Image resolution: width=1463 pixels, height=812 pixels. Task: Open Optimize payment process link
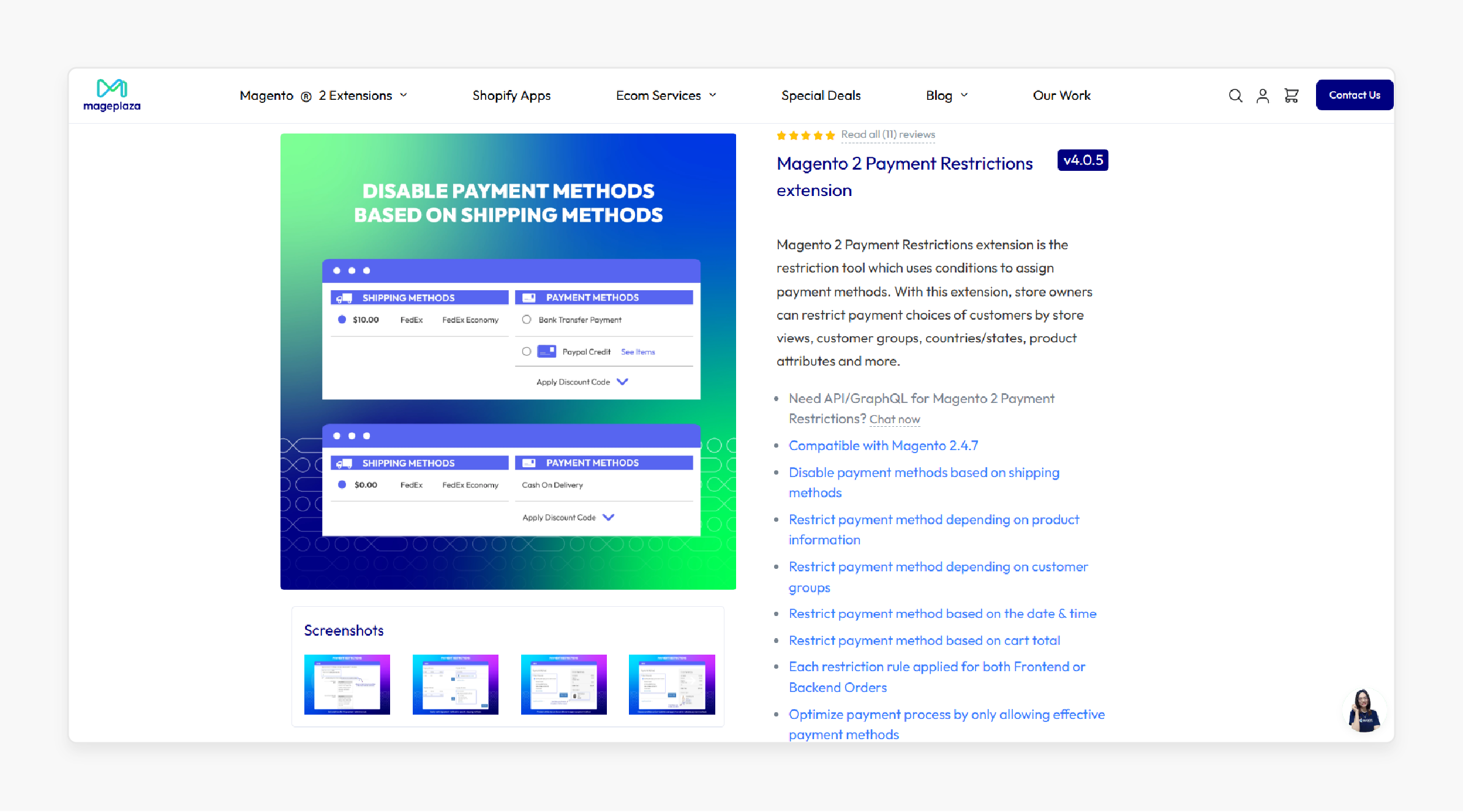pos(947,724)
